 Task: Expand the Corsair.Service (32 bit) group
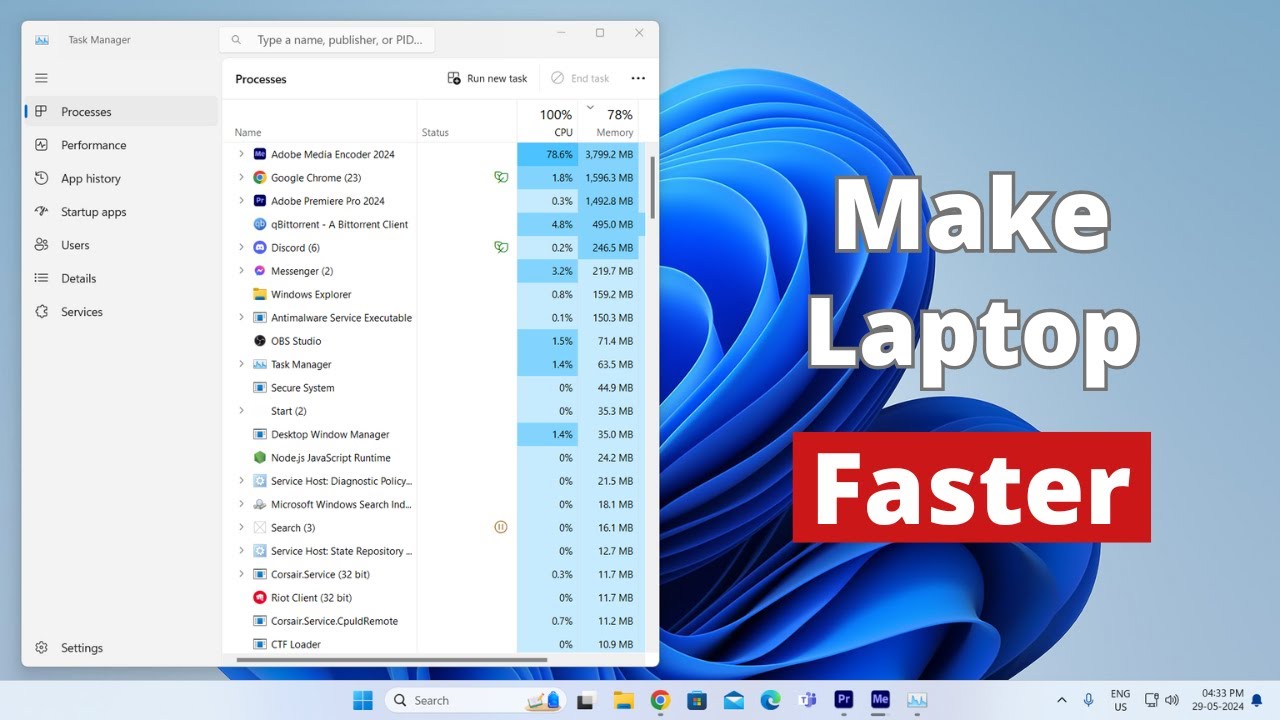tap(241, 574)
